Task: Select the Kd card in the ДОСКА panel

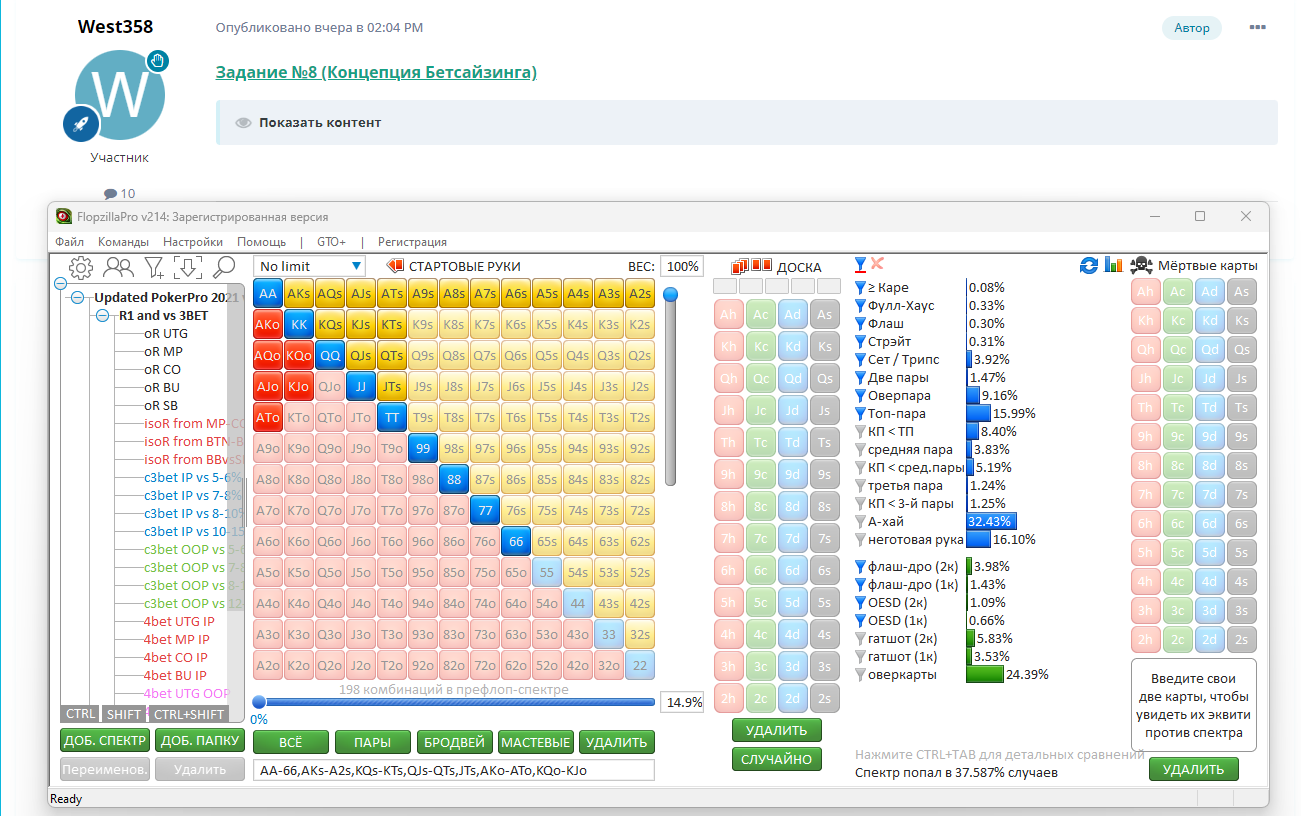Action: click(x=792, y=346)
